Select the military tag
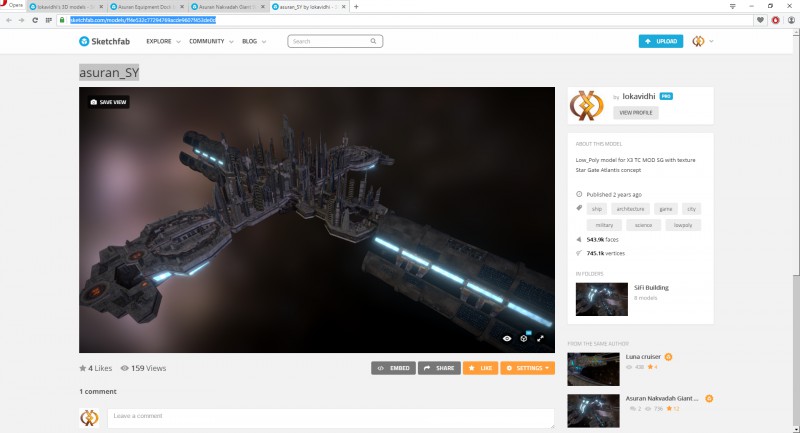 604,225
